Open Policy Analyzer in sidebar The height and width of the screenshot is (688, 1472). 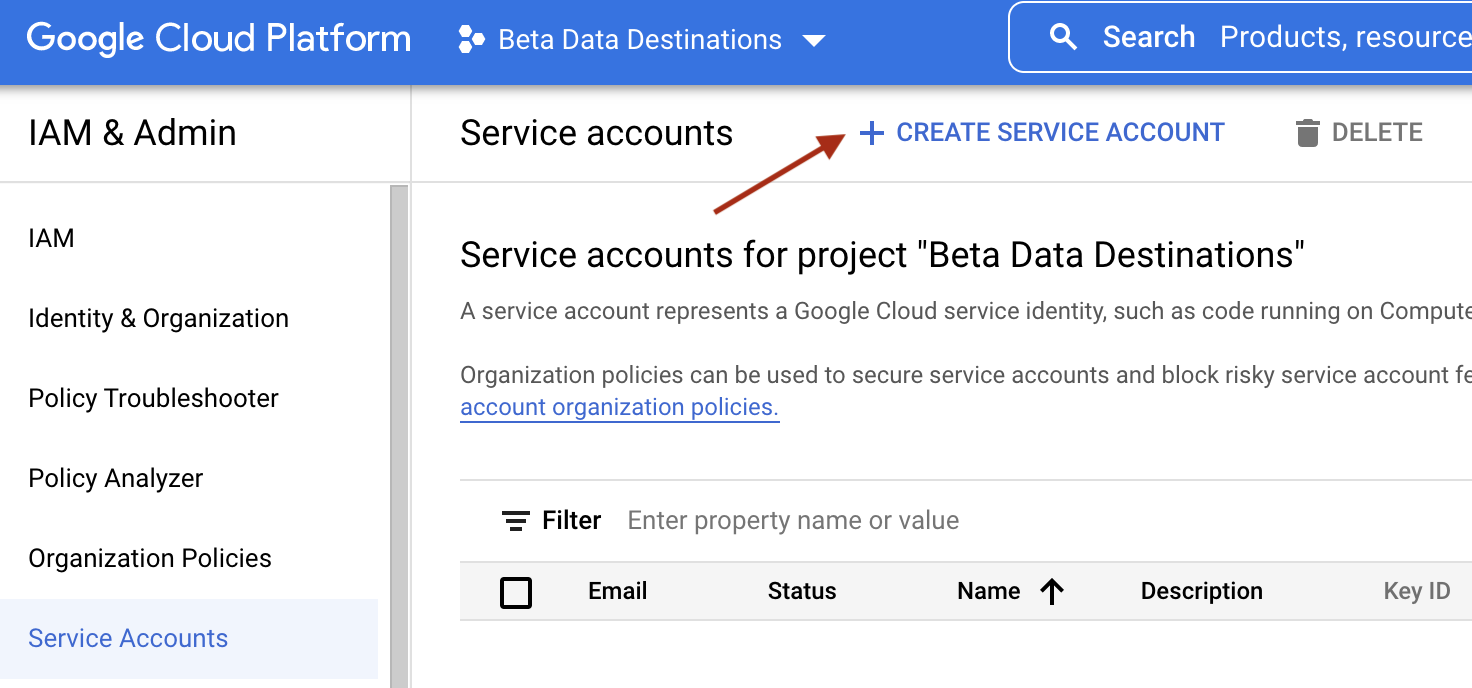(x=116, y=478)
